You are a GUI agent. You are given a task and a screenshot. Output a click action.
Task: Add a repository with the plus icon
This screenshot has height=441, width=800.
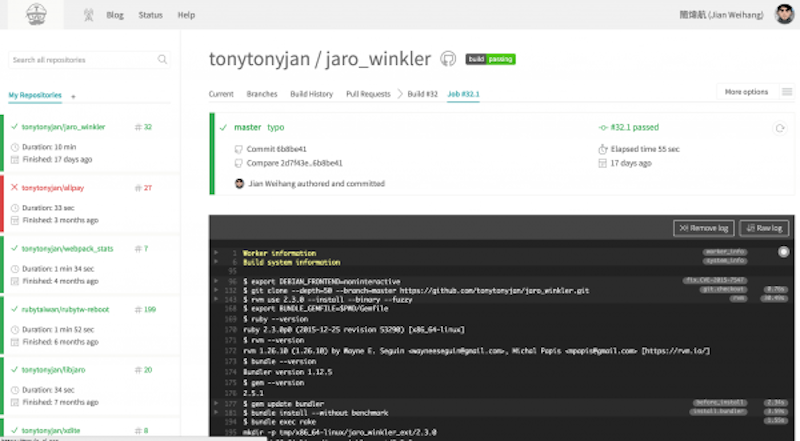tap(73, 96)
